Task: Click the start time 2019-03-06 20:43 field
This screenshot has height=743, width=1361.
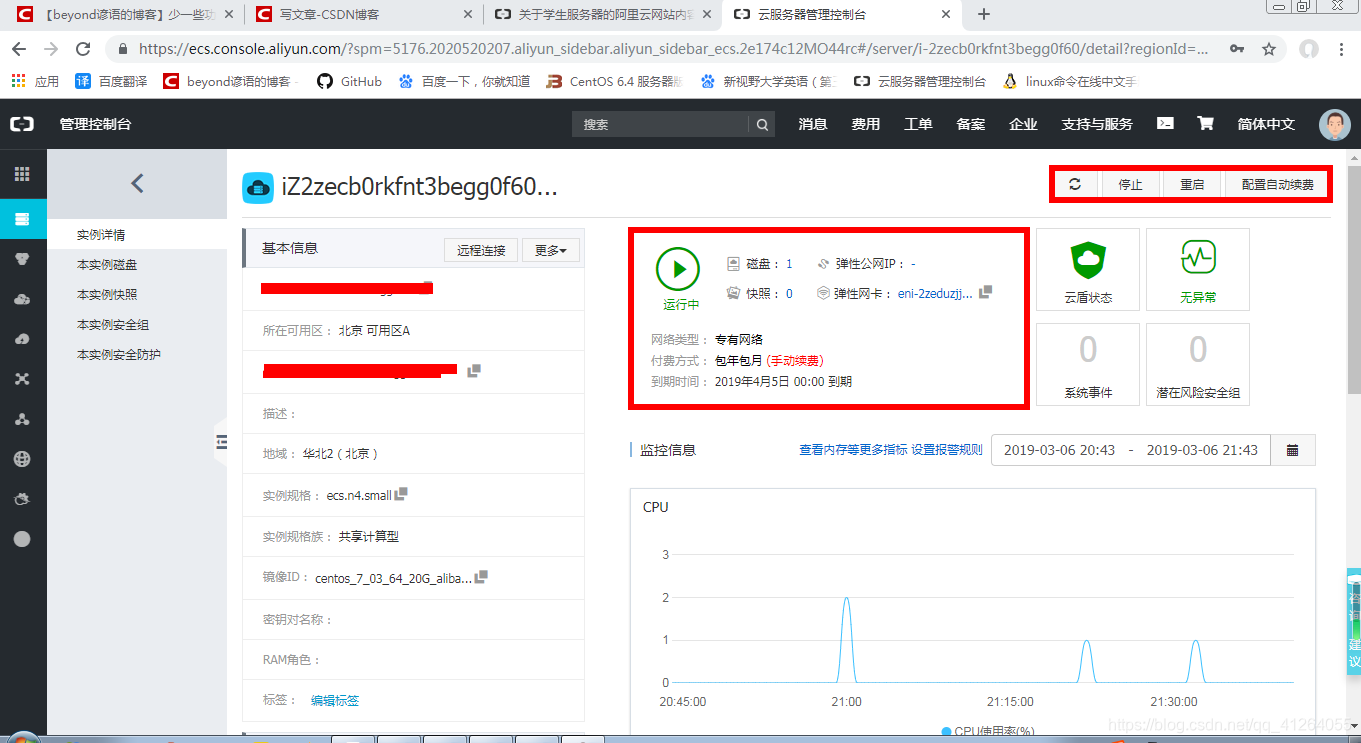Action: tap(1059, 450)
